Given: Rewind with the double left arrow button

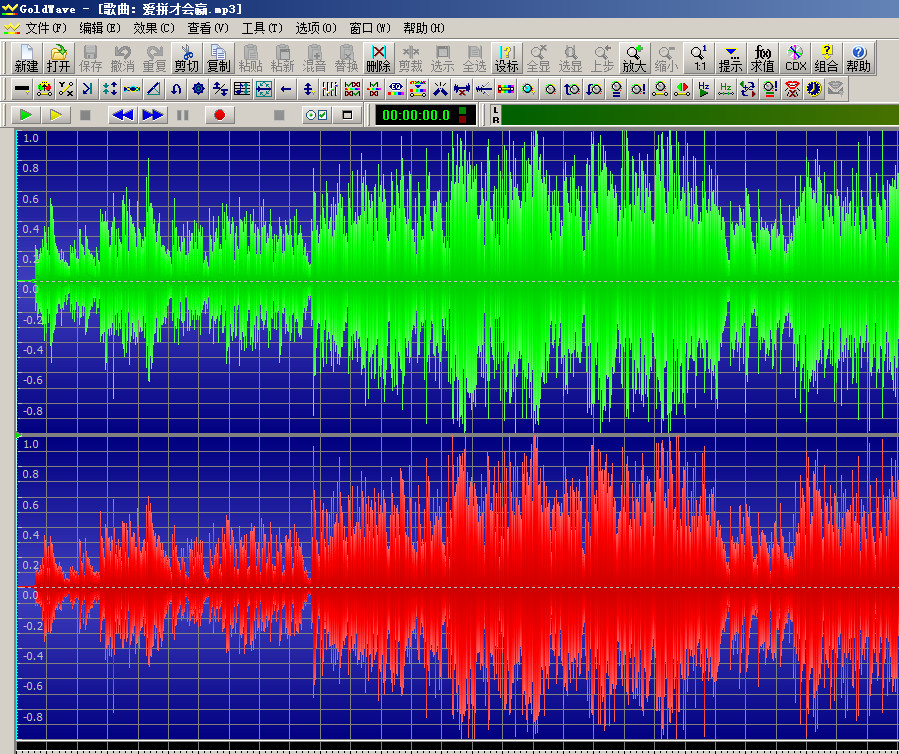Looking at the screenshot, I should click(122, 115).
